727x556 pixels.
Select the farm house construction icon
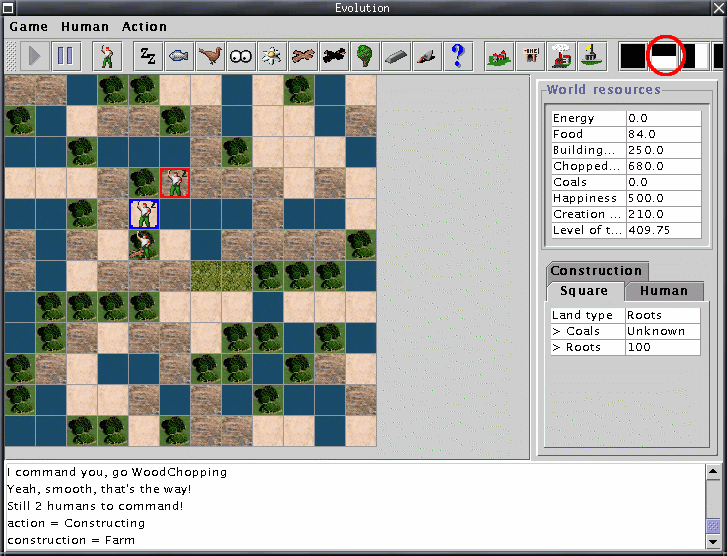[499, 55]
